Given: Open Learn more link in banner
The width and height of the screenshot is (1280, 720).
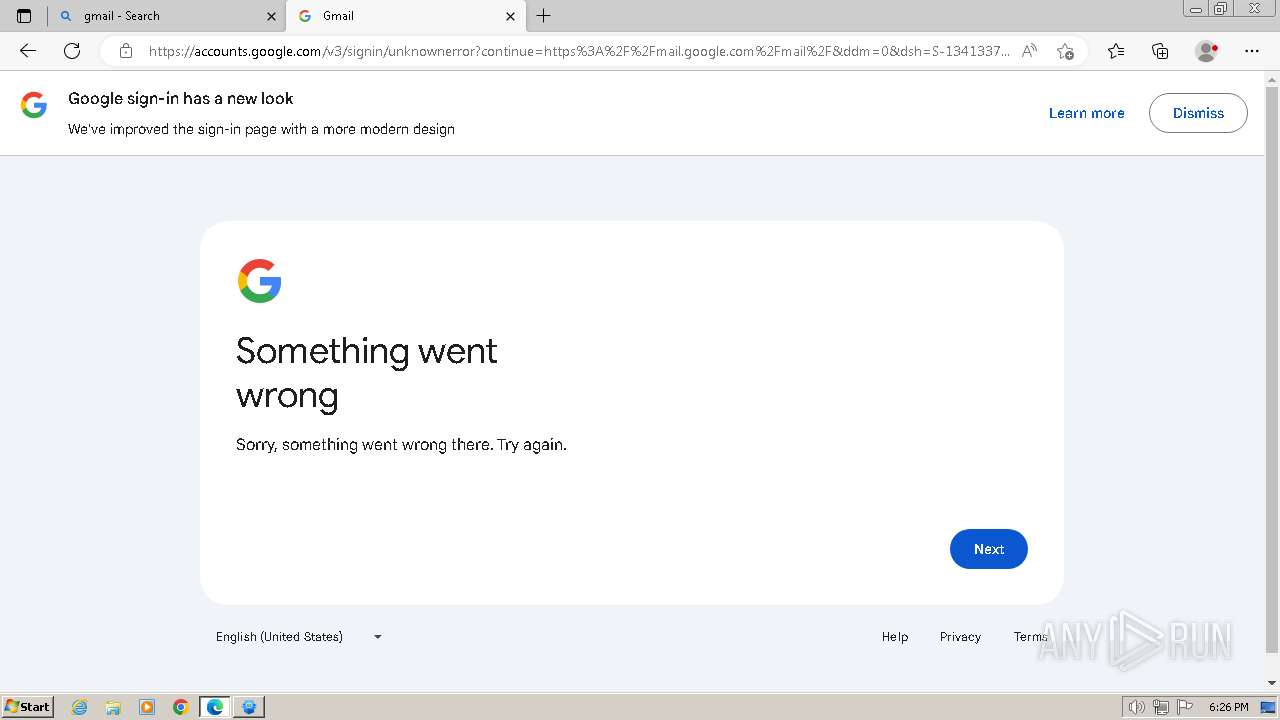Looking at the screenshot, I should point(1086,113).
